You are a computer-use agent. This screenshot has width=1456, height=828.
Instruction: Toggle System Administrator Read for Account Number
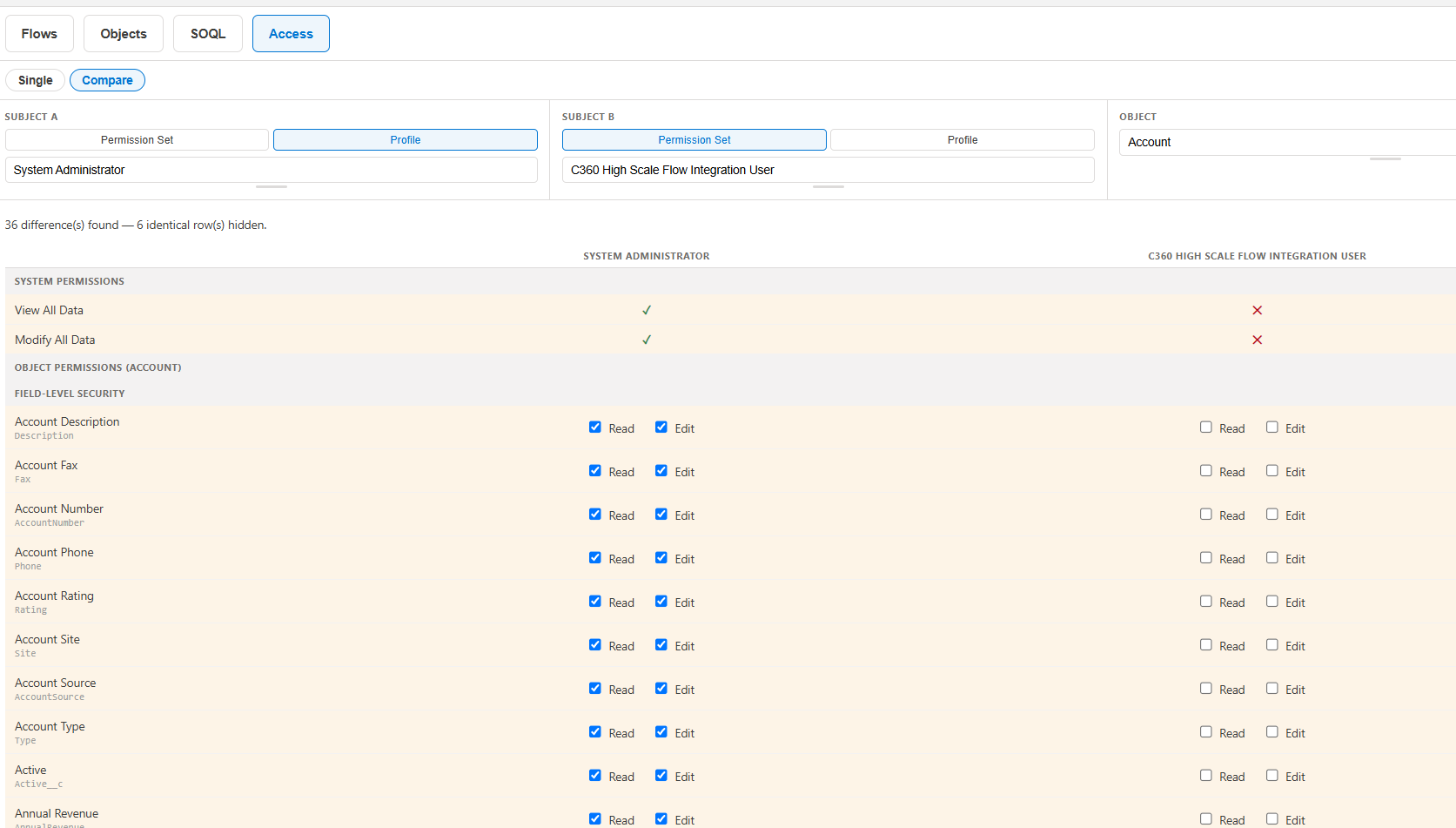tap(595, 515)
